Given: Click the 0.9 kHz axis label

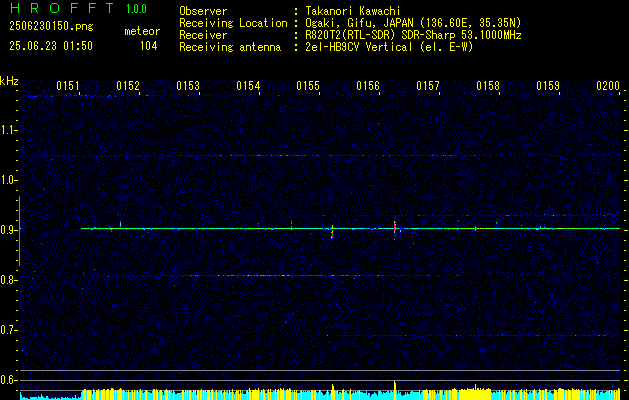Looking at the screenshot, I should coord(8,230).
